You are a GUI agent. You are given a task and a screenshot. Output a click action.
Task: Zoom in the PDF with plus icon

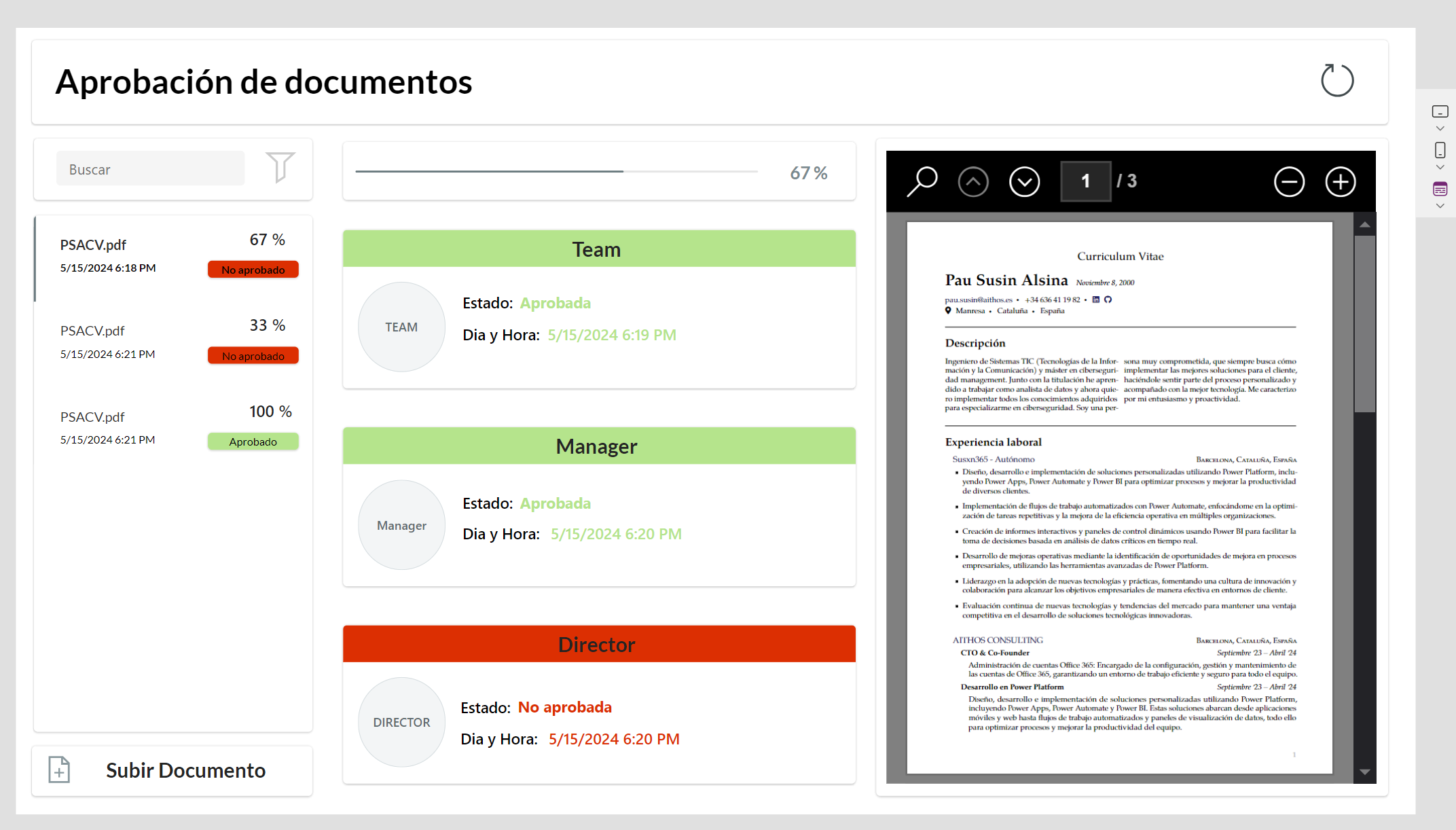point(1341,182)
